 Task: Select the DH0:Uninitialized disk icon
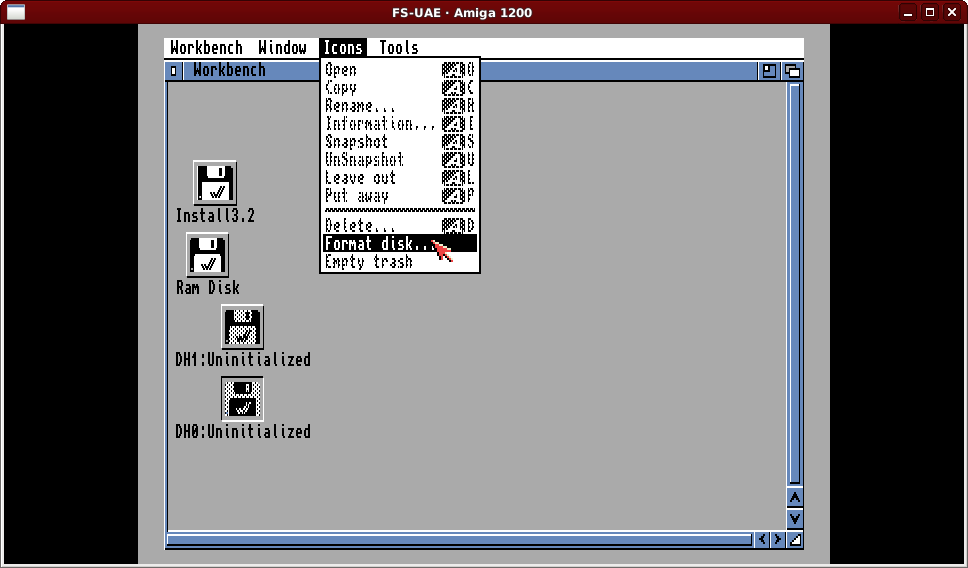[243, 398]
